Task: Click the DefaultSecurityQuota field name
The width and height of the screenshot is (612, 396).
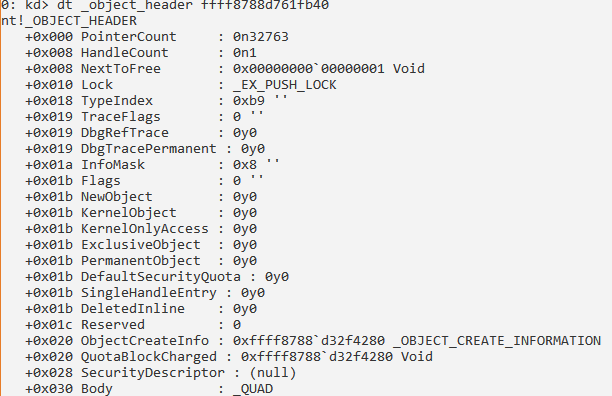Action: (x=160, y=277)
